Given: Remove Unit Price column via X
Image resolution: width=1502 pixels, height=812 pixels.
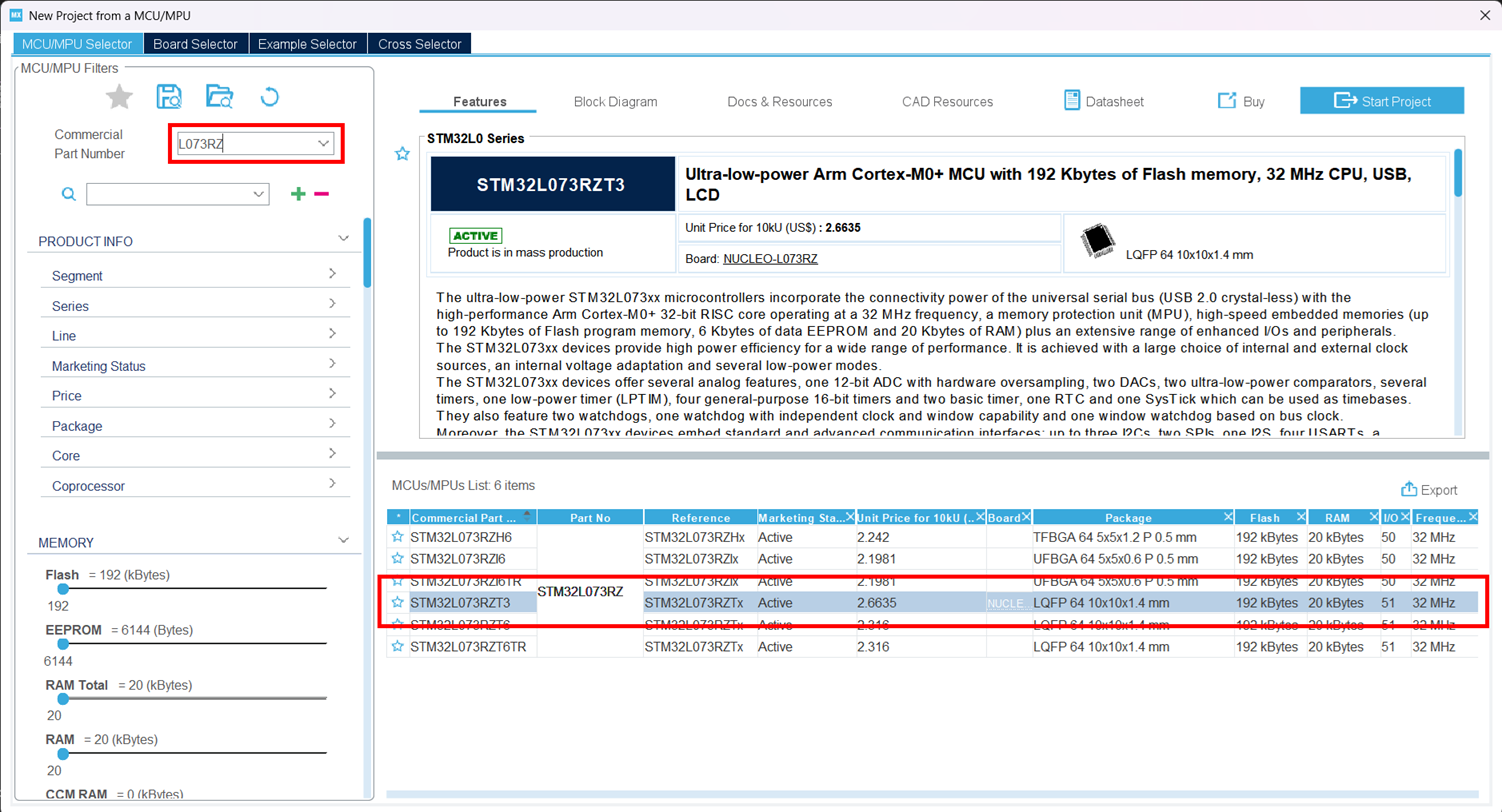Looking at the screenshot, I should (x=979, y=517).
